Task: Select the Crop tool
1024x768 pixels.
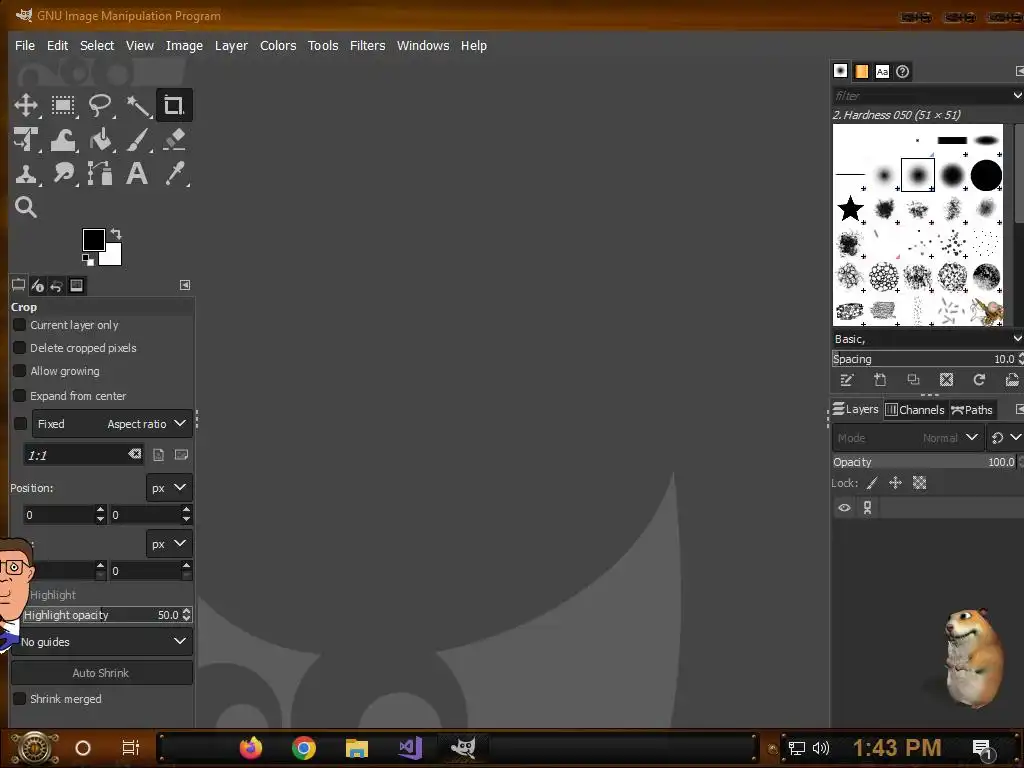Action: [174, 105]
